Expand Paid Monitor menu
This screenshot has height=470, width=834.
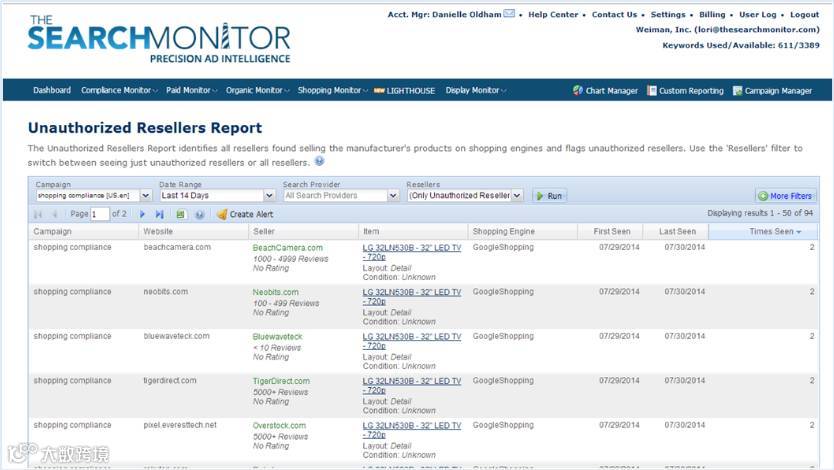click(x=191, y=90)
